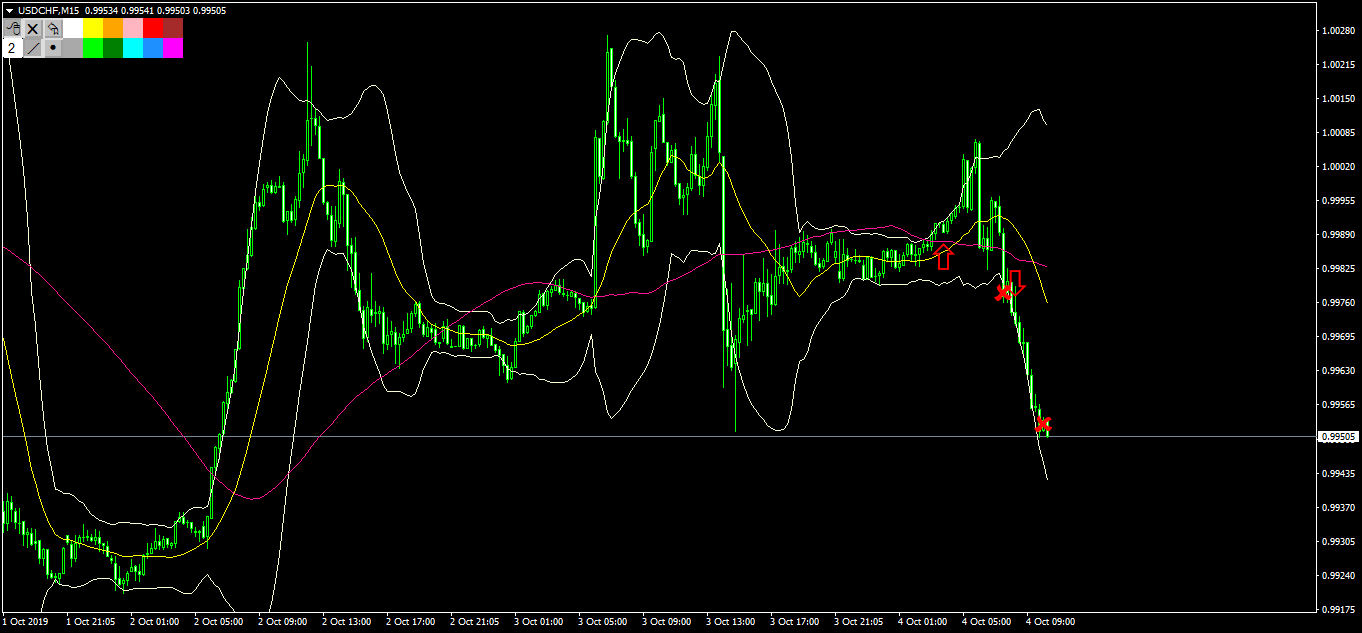Pick the pink color swatch
Image resolution: width=1362 pixels, height=633 pixels.
point(133,28)
